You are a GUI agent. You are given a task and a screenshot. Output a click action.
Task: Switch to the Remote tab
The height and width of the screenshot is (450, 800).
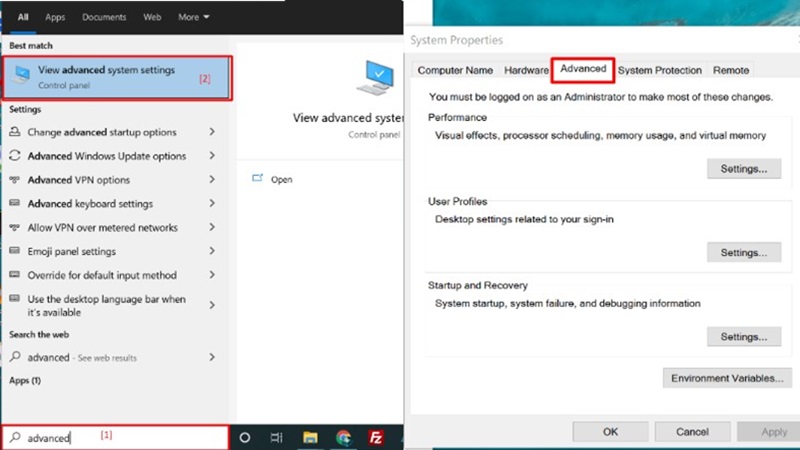(731, 70)
